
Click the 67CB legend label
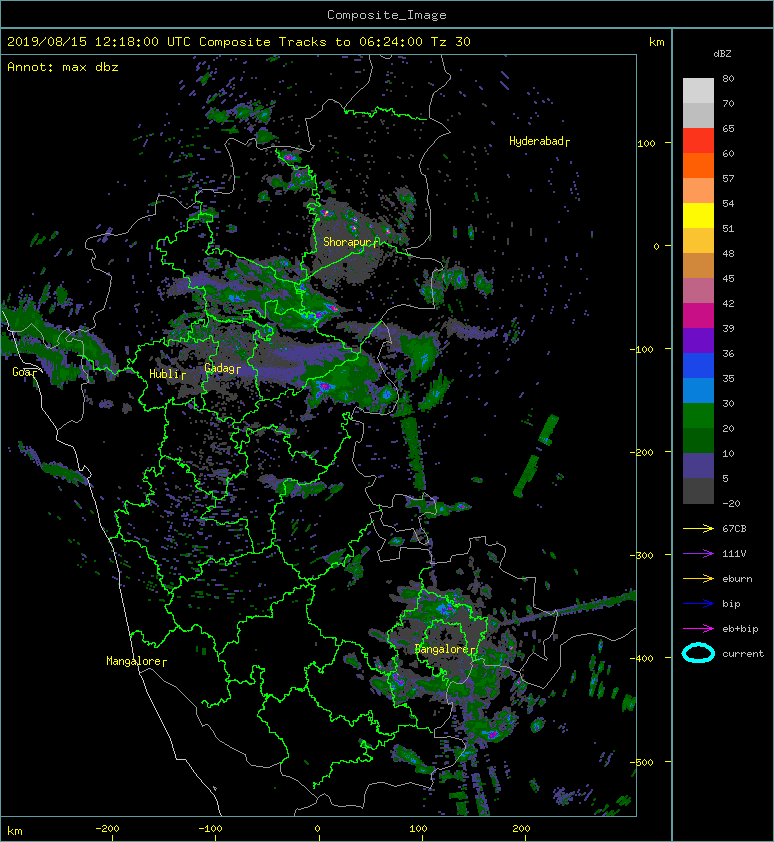(734, 529)
